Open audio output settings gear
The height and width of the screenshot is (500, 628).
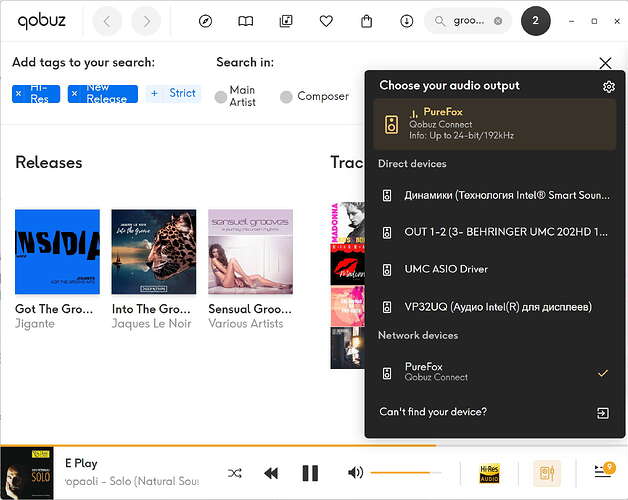tap(609, 87)
